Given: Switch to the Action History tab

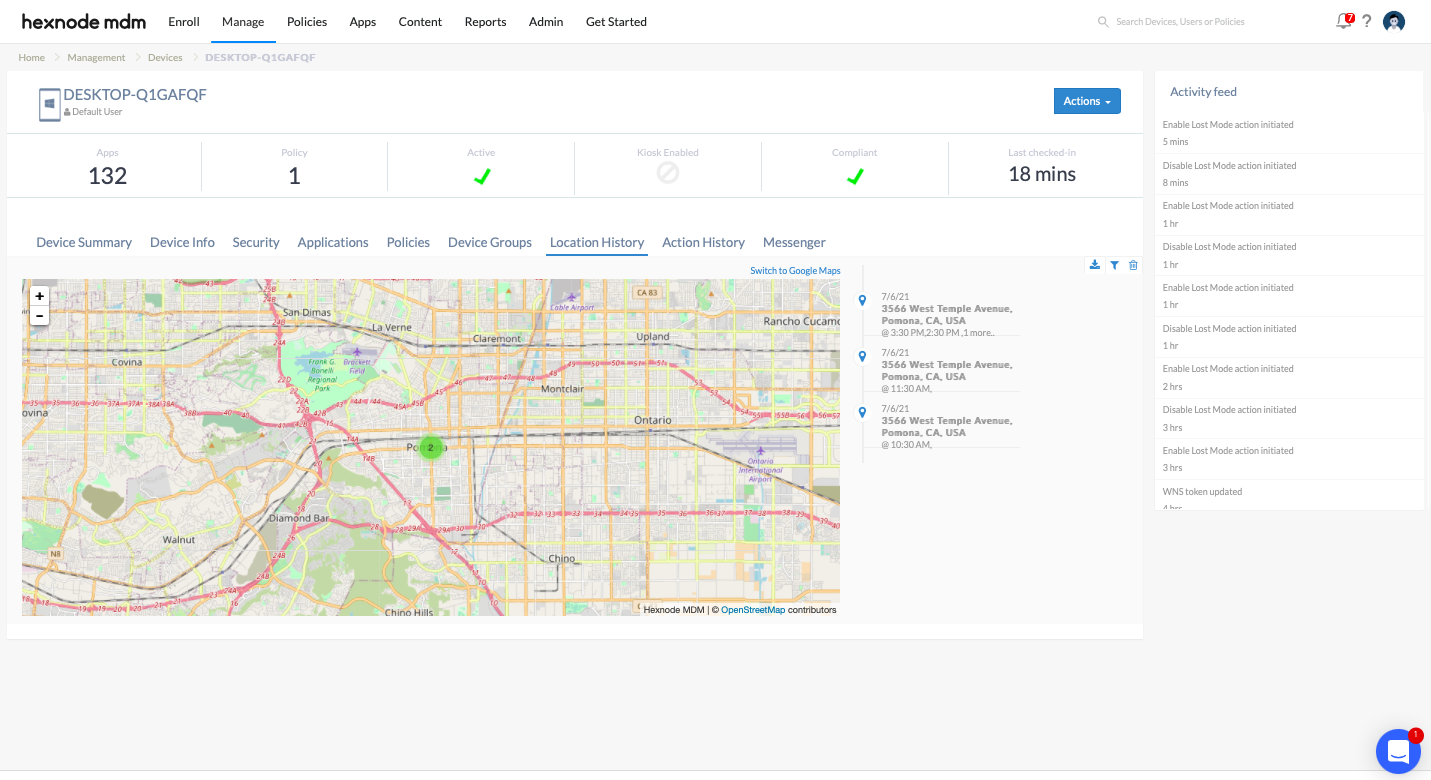Looking at the screenshot, I should [x=703, y=242].
